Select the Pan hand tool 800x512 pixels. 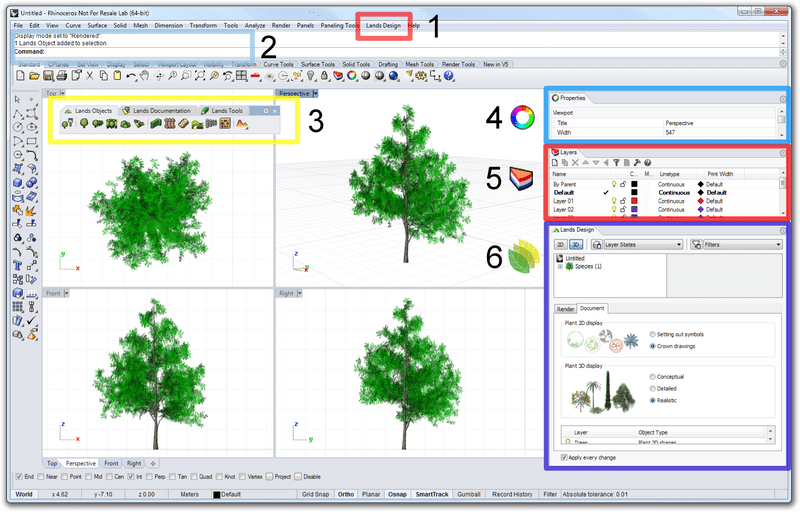tap(144, 76)
